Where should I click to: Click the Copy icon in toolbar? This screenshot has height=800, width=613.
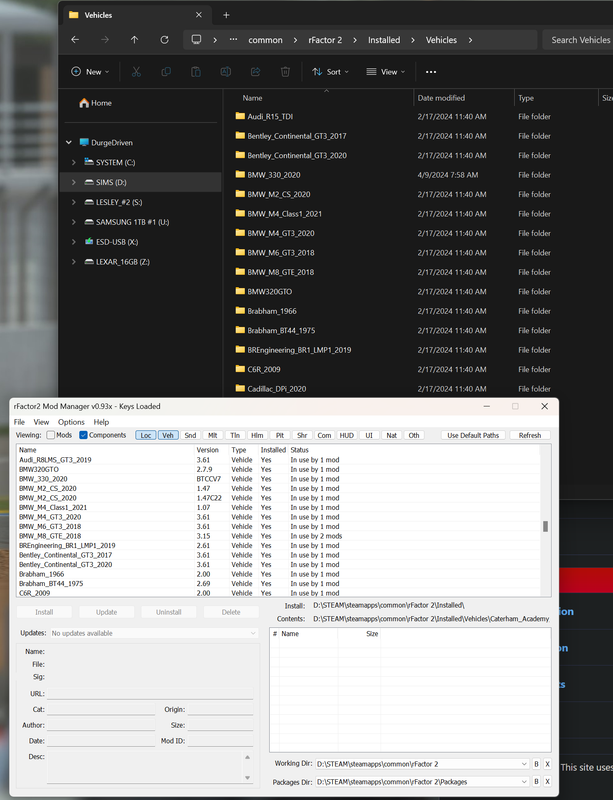pyautogui.click(x=166, y=72)
